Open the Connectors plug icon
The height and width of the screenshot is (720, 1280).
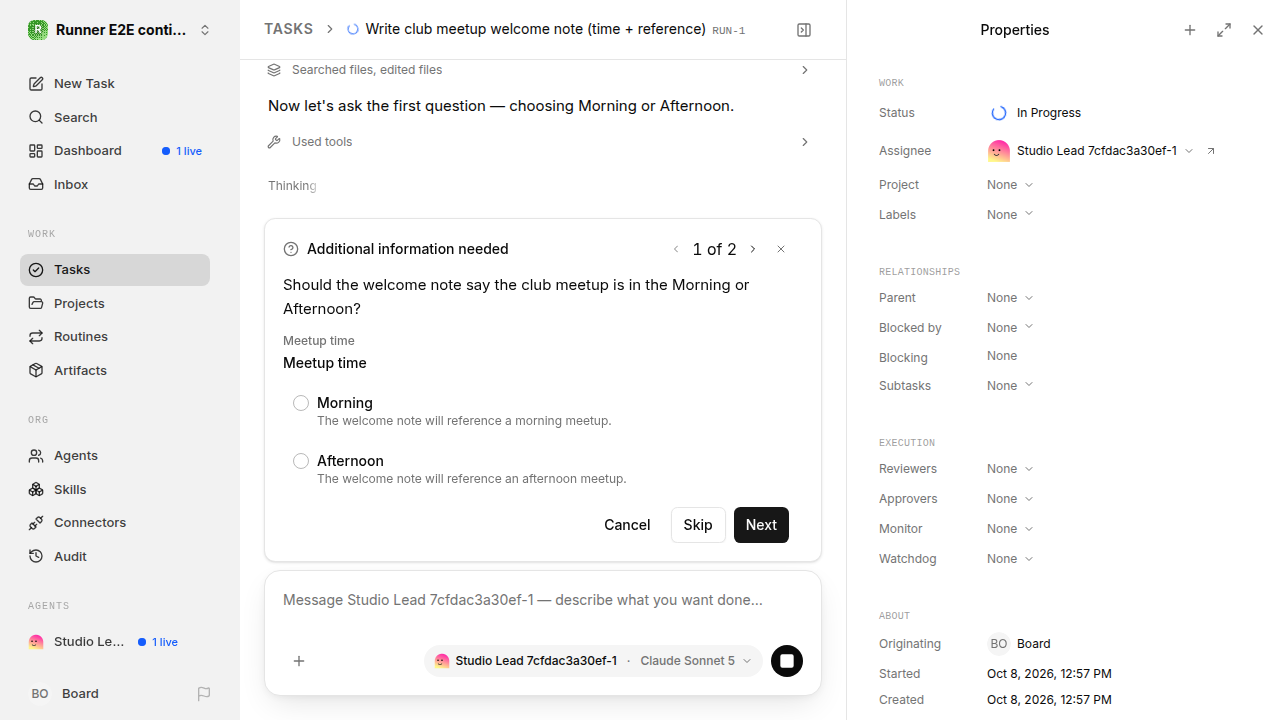pyautogui.click(x=36, y=523)
